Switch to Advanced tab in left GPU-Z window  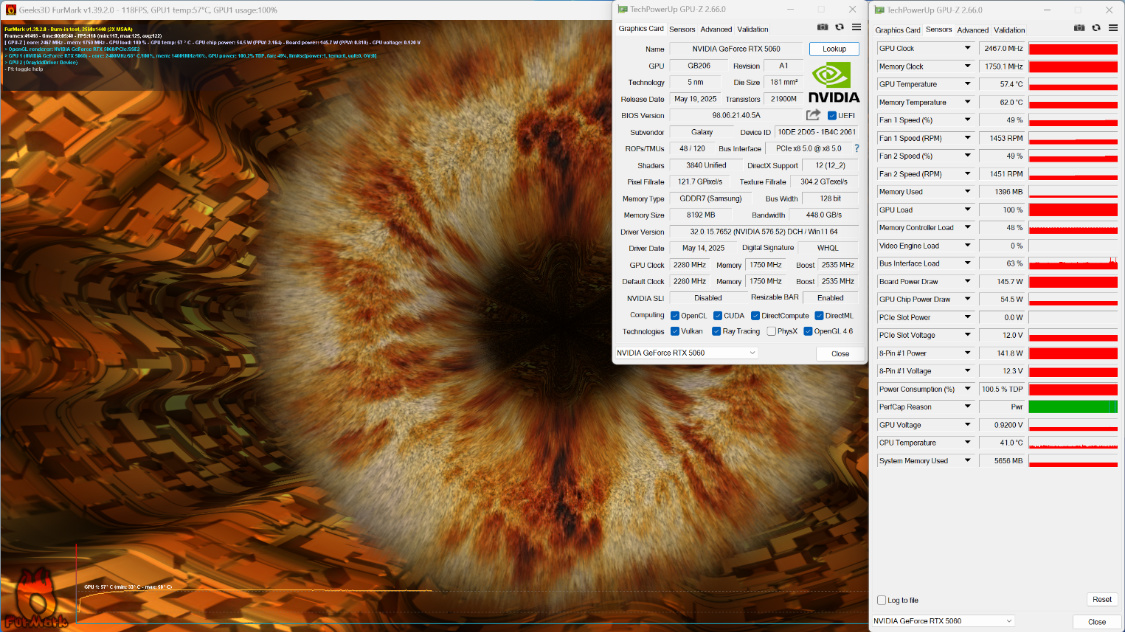(x=716, y=29)
